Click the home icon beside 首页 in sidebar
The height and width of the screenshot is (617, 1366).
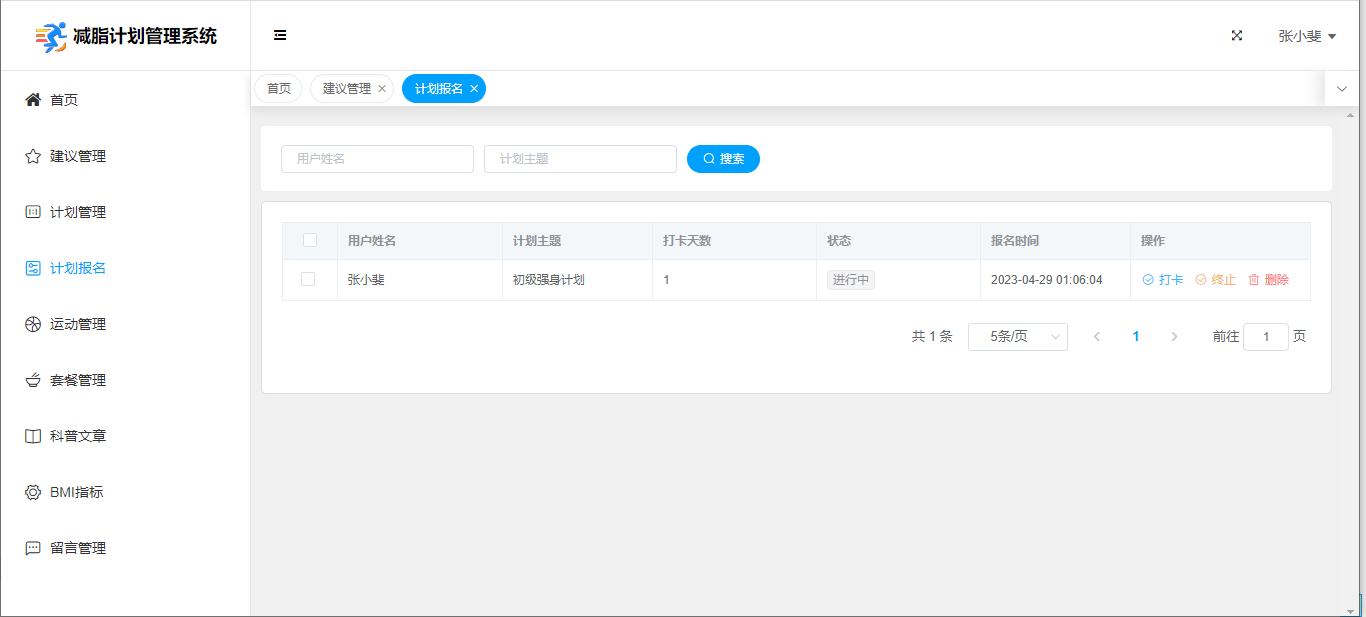(33, 100)
